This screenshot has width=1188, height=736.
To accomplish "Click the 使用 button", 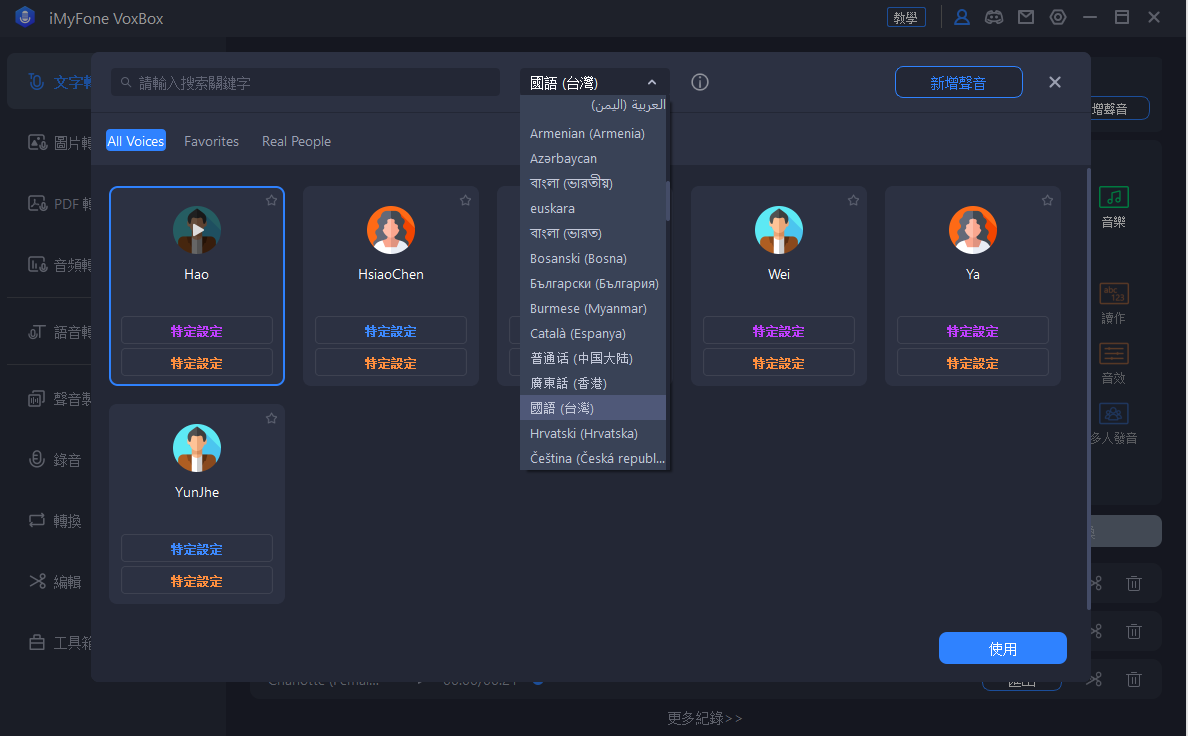I will click(x=1002, y=648).
